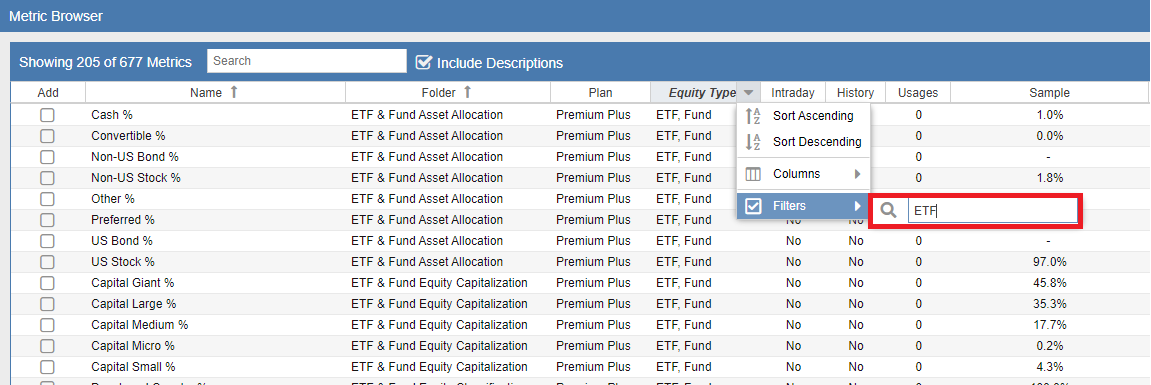
Task: Click the Convertible % metric name
Action: [x=128, y=136]
